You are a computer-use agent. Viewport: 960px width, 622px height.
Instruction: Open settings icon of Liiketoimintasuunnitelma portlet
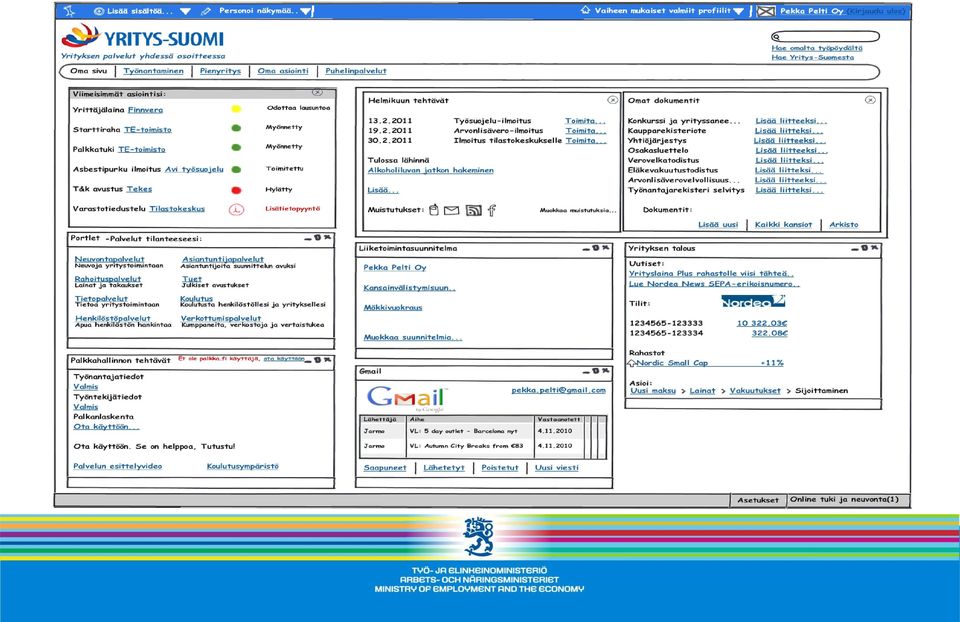click(596, 248)
